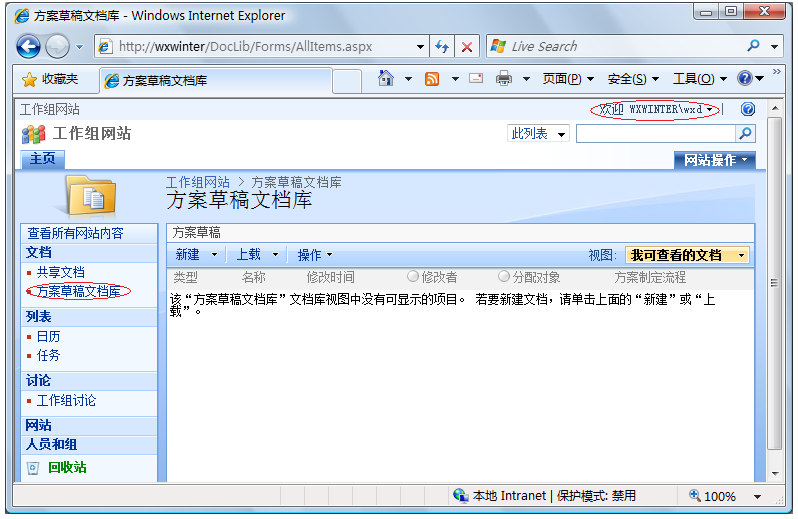Image resolution: width=798 pixels, height=519 pixels.
Task: Open Favorites star button 收藏夹
Action: click(50, 79)
